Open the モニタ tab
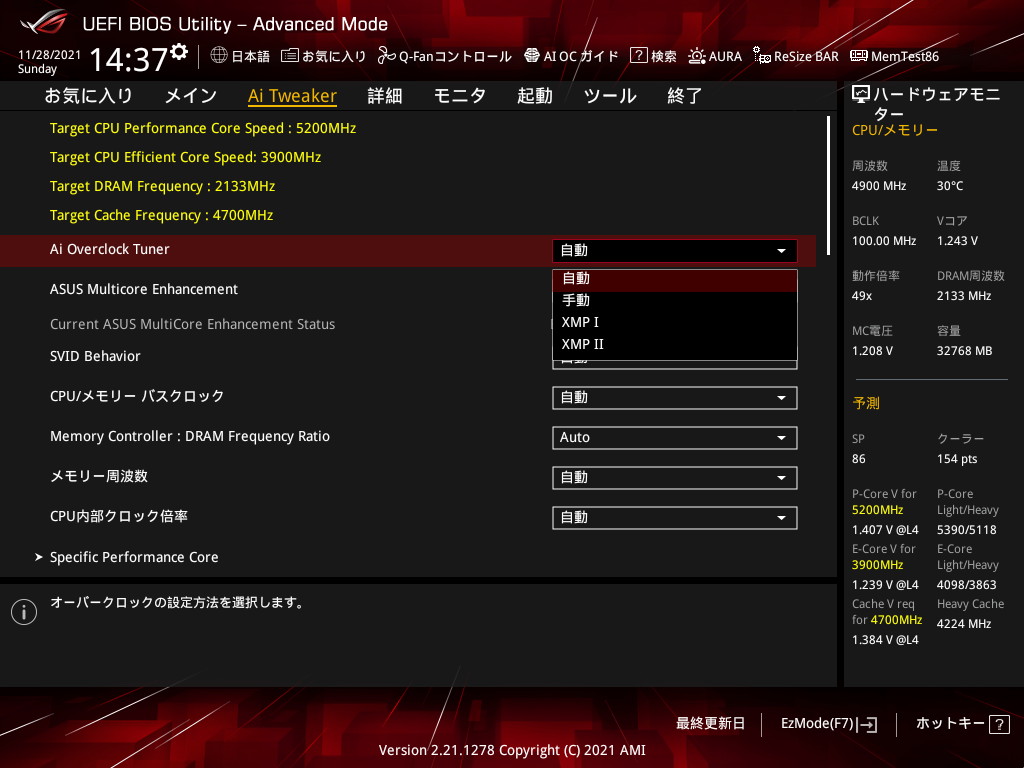1024x768 pixels. (x=460, y=96)
